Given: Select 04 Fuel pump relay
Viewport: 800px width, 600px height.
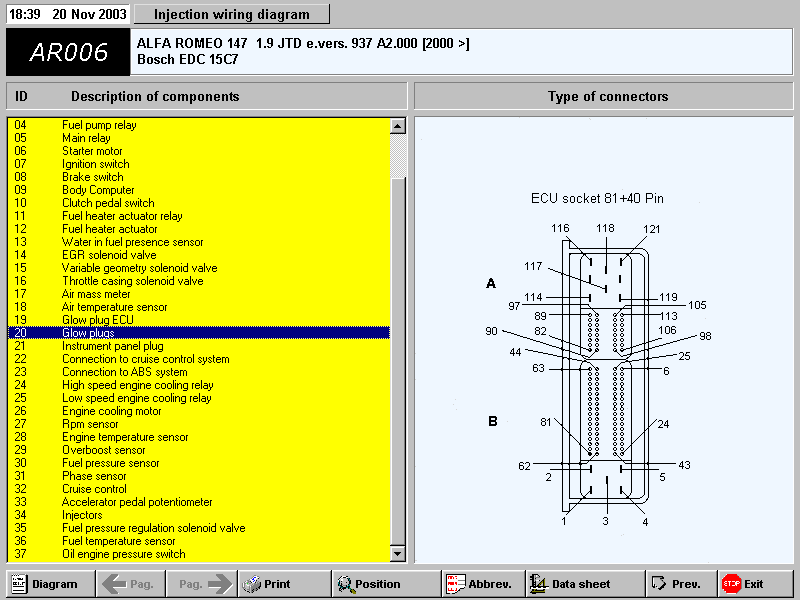Looking at the screenshot, I should click(x=199, y=125).
